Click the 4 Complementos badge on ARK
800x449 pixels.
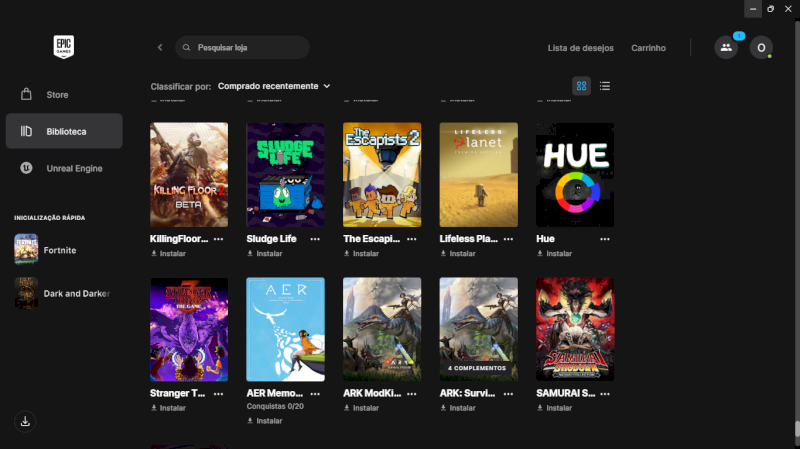(x=477, y=368)
